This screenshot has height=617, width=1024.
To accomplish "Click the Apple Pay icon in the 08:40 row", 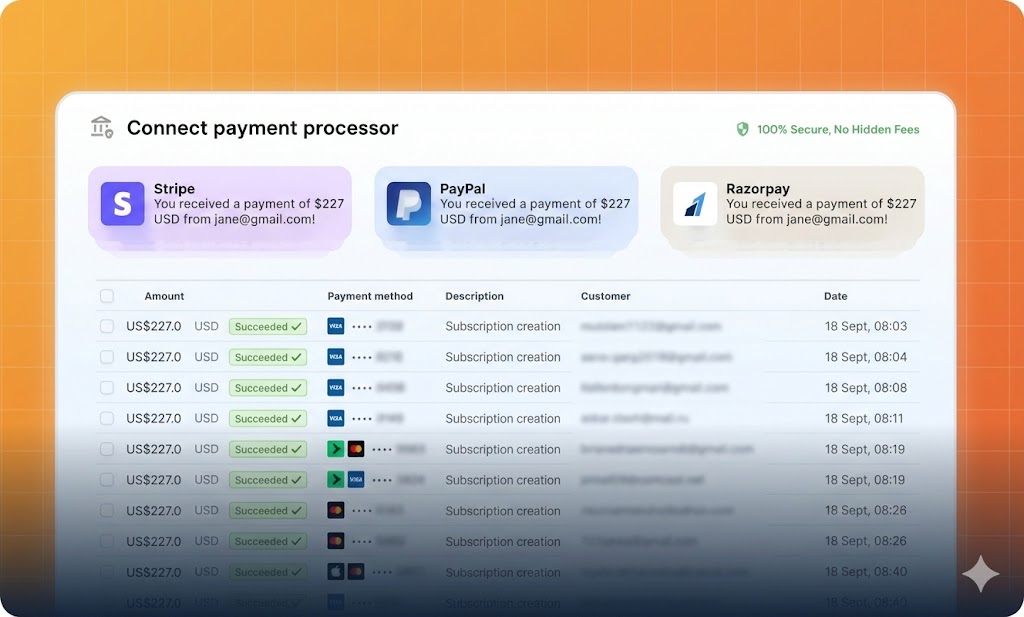I will point(336,572).
